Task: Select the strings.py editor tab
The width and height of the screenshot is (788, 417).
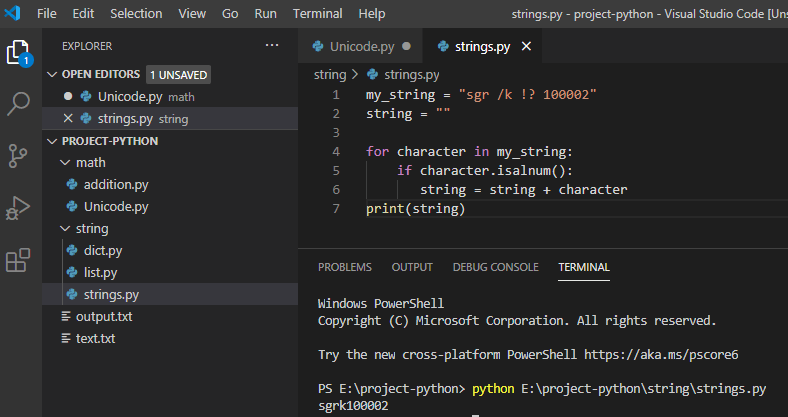Action: coord(483,46)
